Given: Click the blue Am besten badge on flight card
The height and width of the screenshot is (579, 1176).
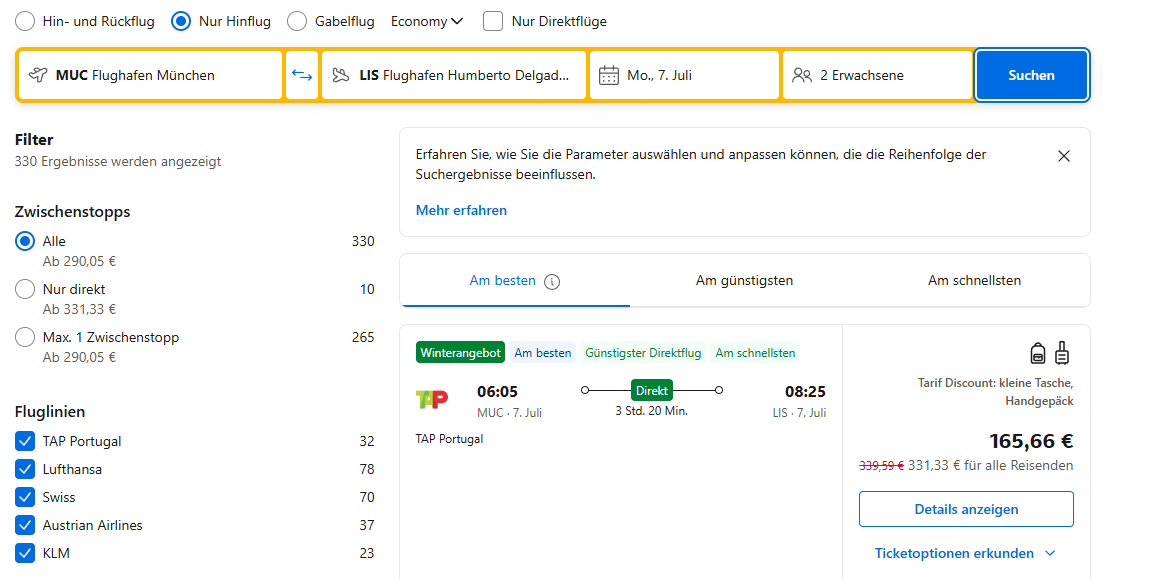Looking at the screenshot, I should pos(543,352).
